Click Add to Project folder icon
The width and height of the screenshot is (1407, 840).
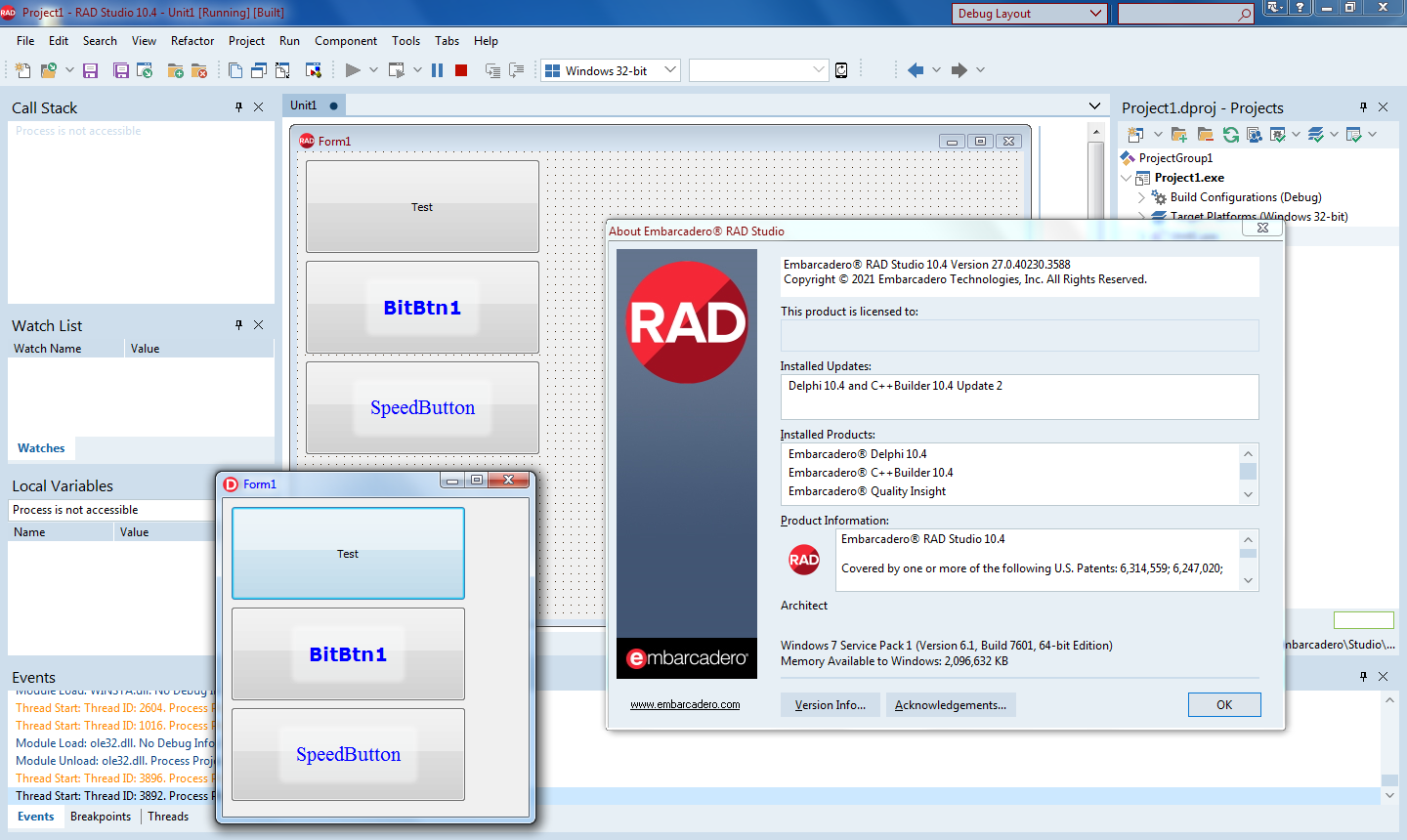point(176,70)
